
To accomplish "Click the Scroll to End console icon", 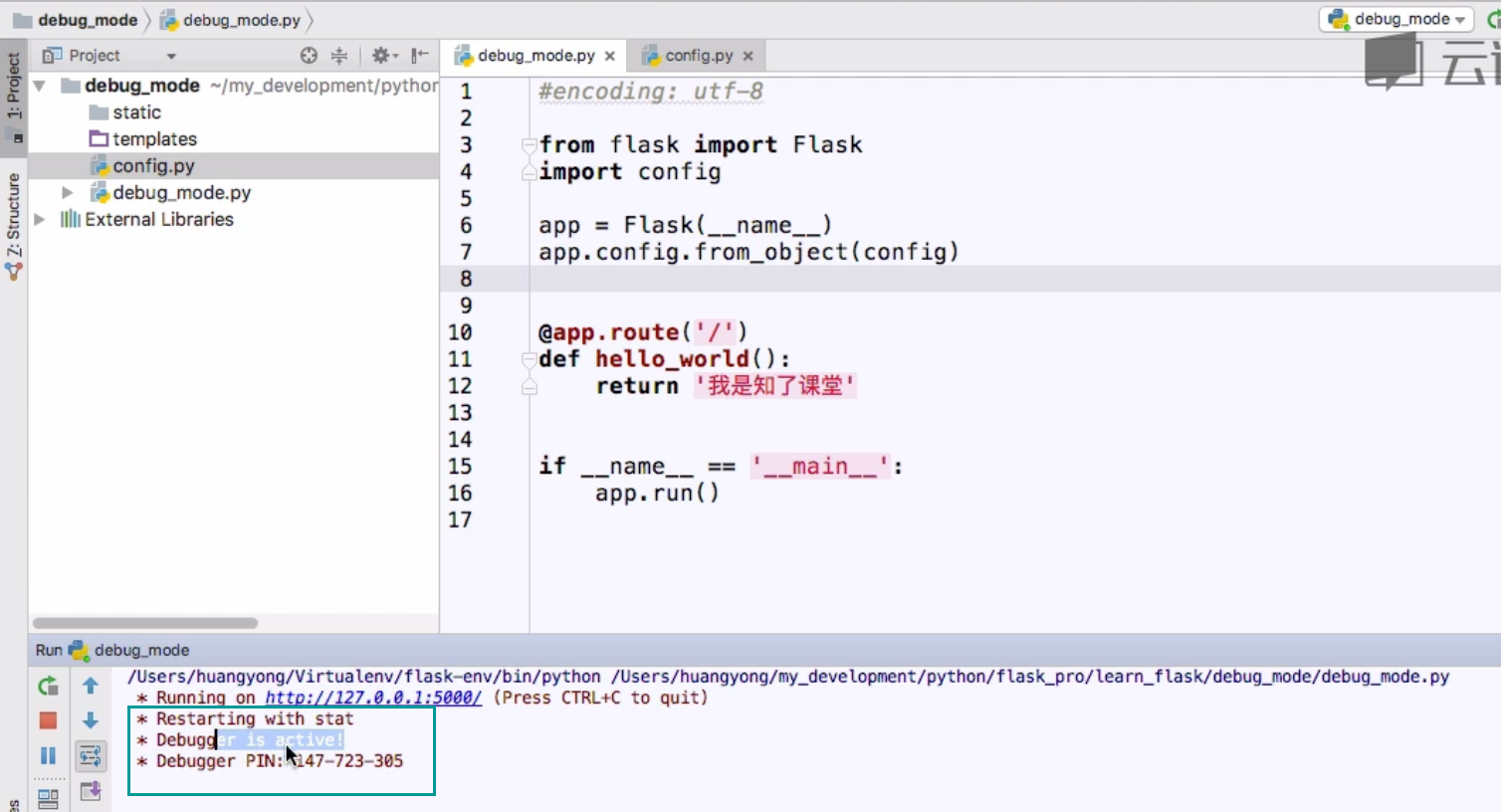I will (90, 791).
